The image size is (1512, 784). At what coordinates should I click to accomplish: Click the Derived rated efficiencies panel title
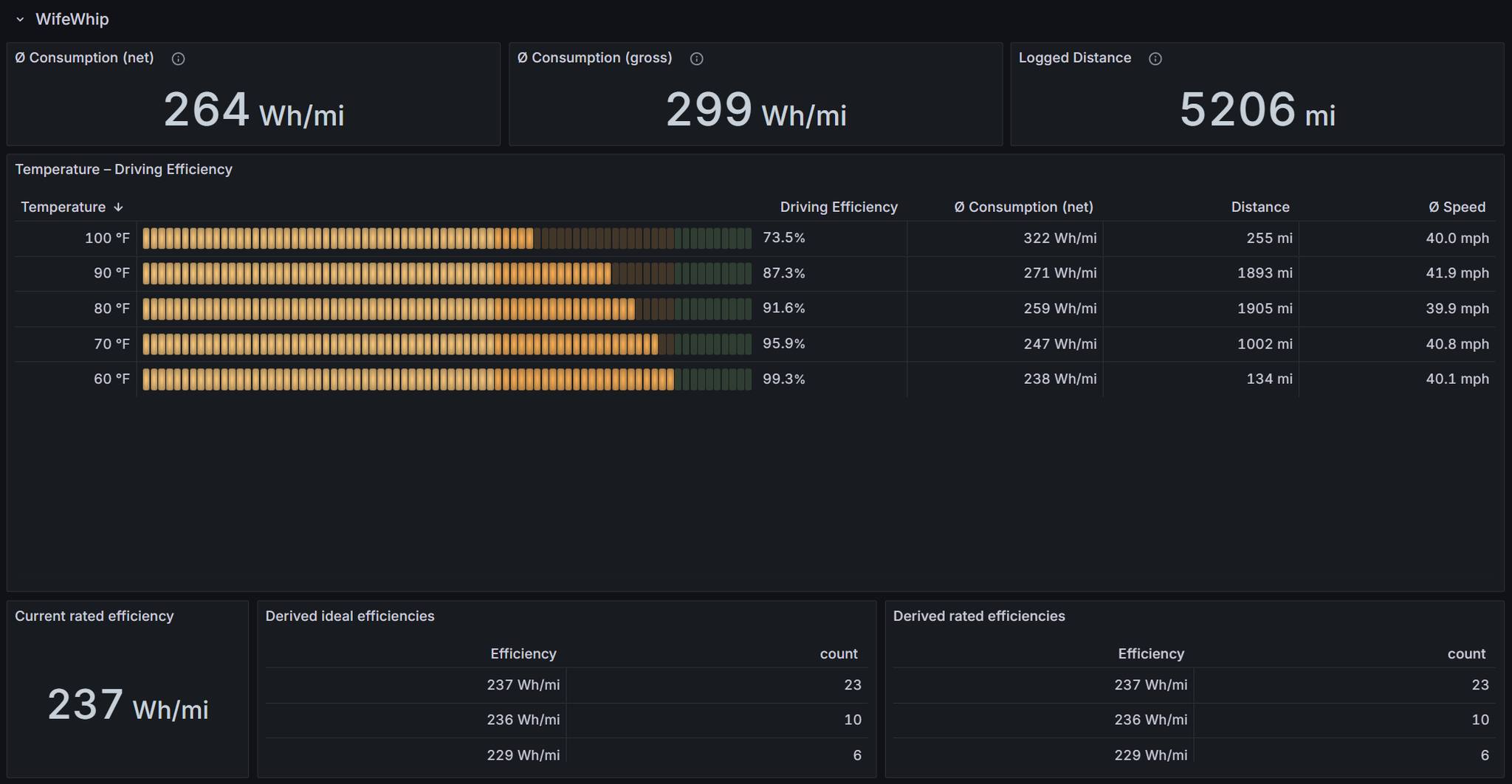[x=979, y=616]
